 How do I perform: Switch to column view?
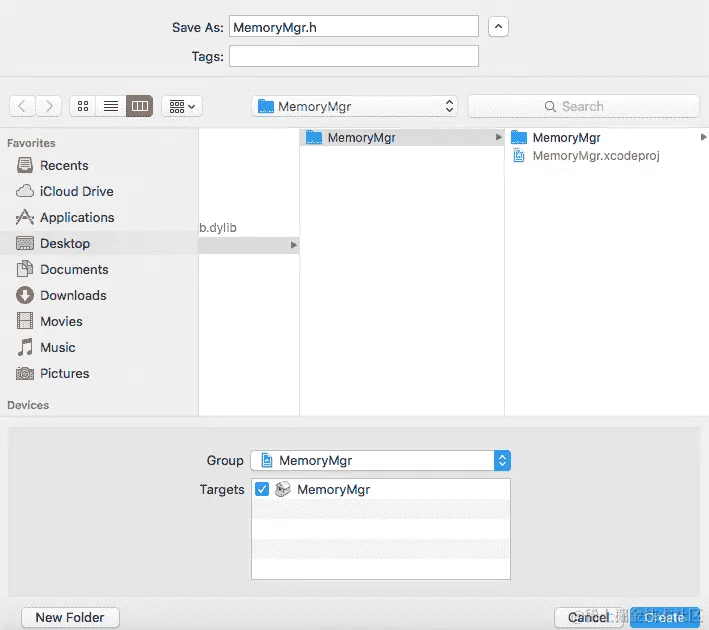(139, 106)
